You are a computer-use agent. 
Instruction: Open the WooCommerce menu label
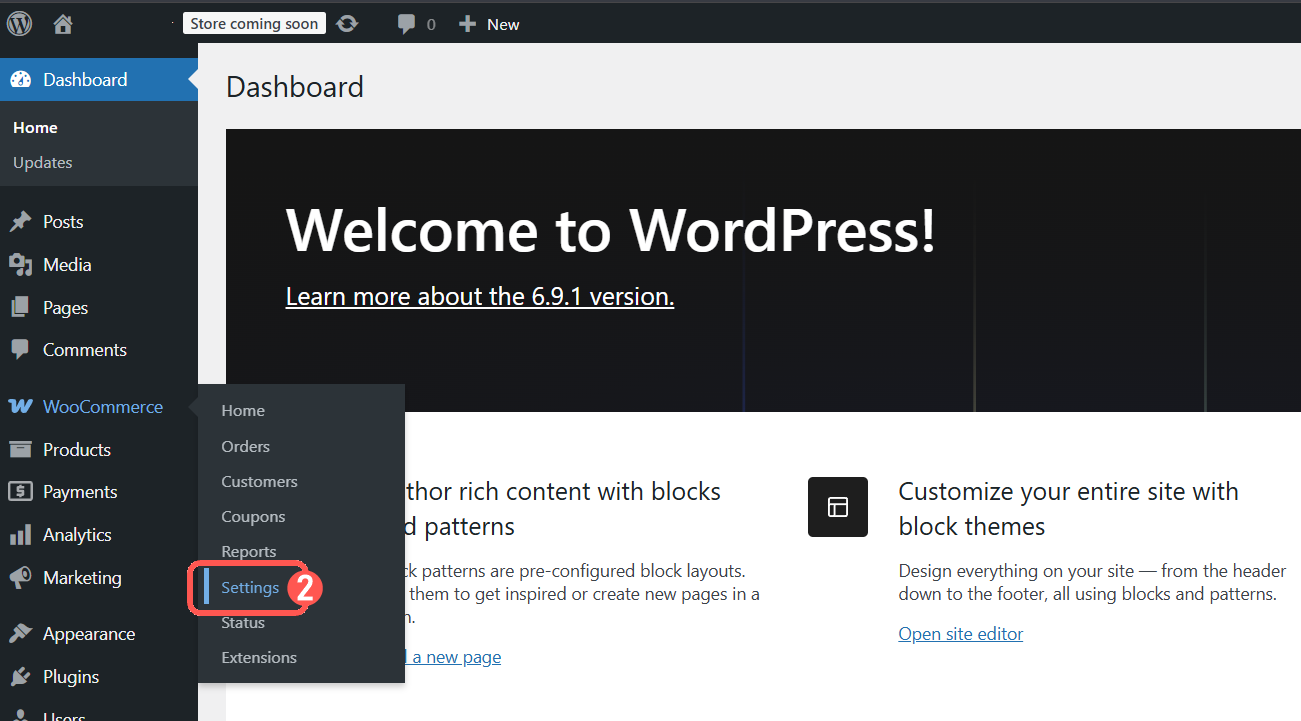pos(103,407)
